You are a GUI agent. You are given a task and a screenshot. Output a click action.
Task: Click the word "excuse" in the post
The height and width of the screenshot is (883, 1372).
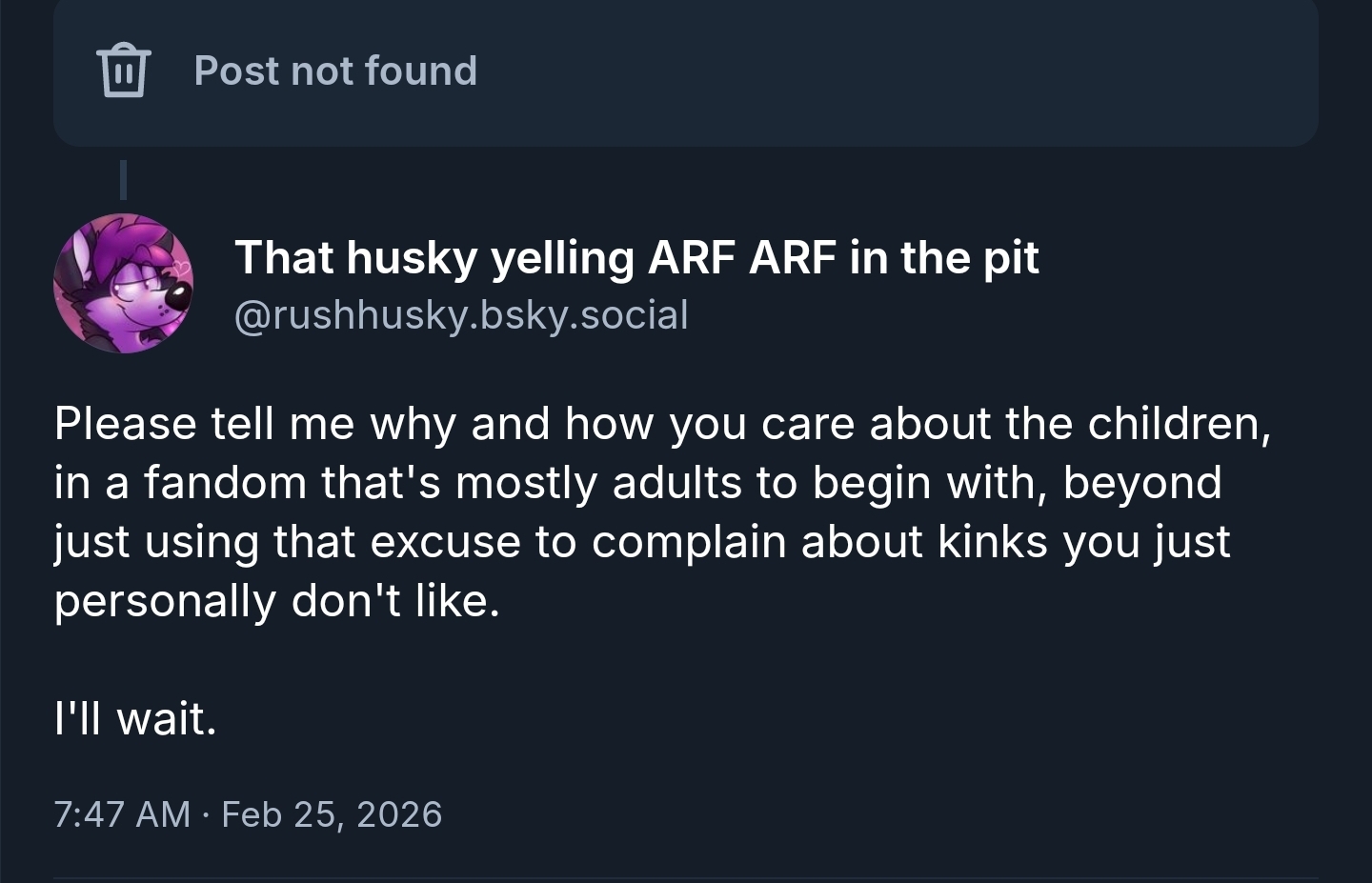tap(445, 542)
